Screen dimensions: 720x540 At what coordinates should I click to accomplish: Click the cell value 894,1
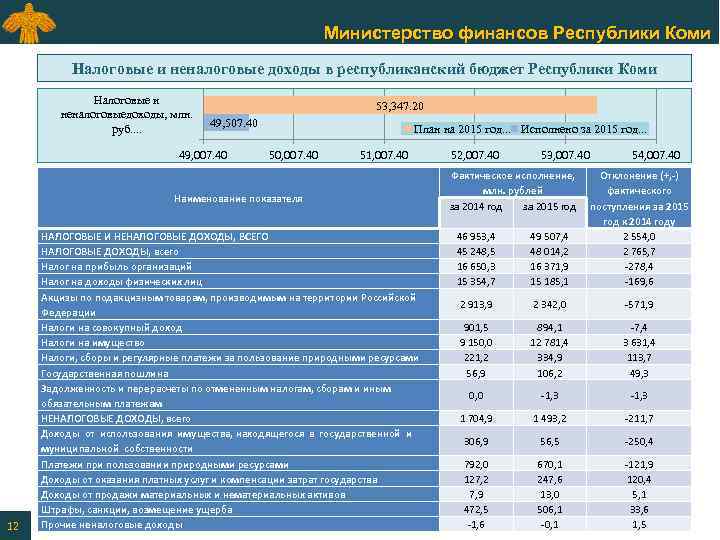549,327
